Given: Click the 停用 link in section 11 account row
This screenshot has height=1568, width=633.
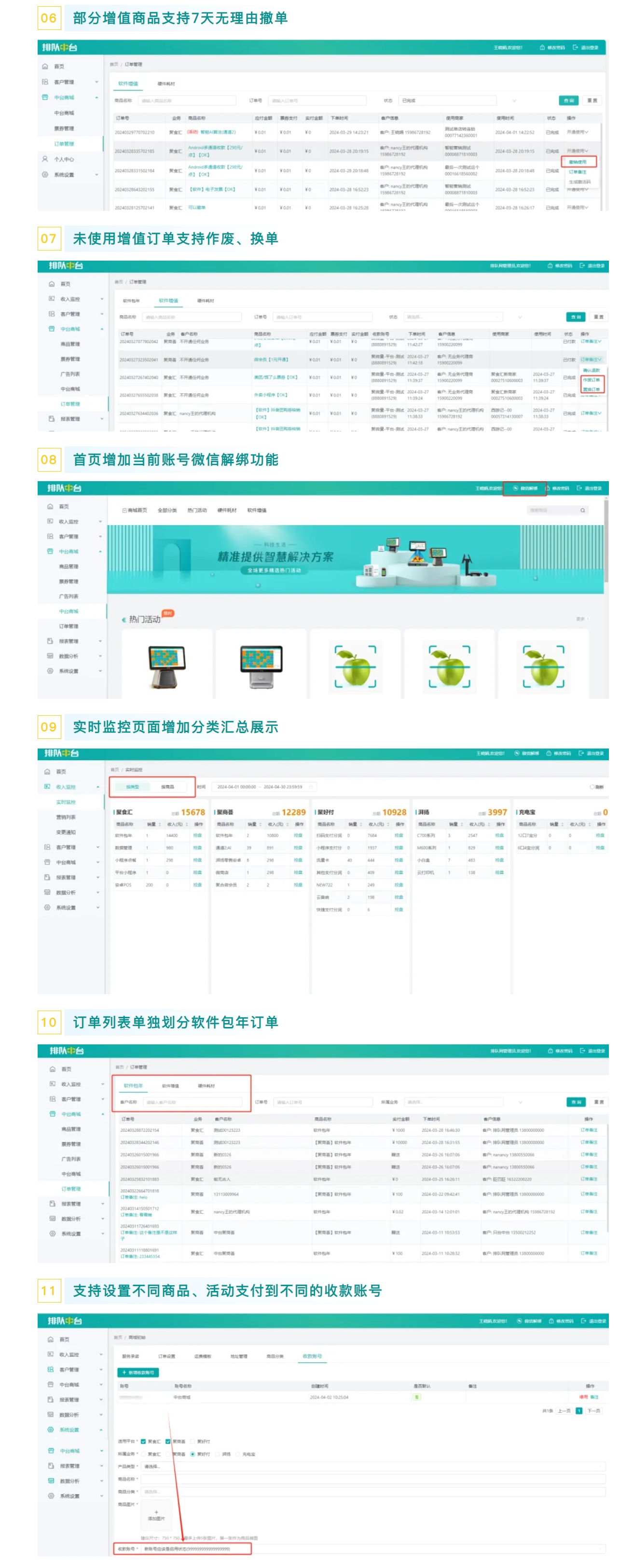Looking at the screenshot, I should pos(583,1397).
